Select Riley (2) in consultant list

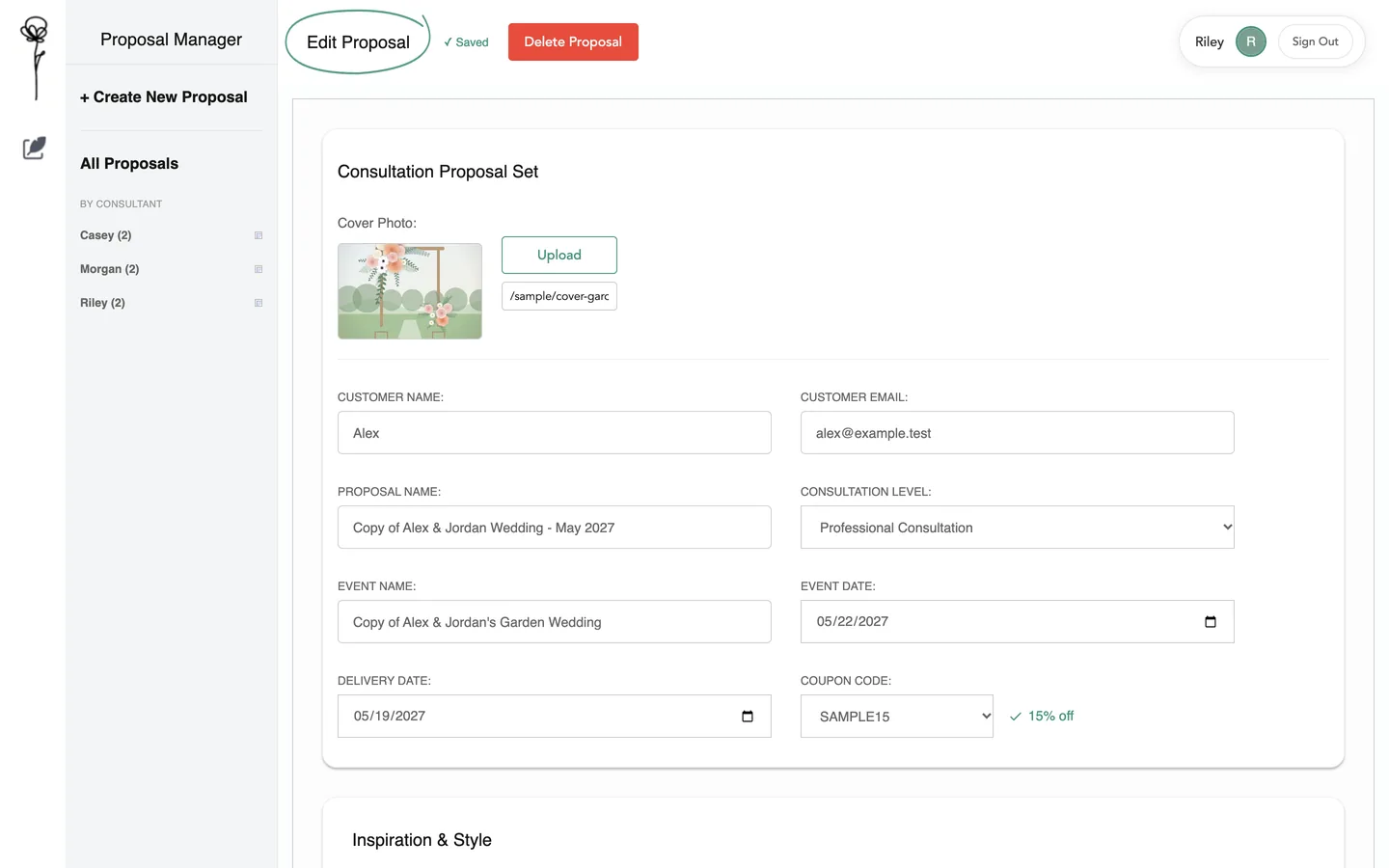(102, 303)
